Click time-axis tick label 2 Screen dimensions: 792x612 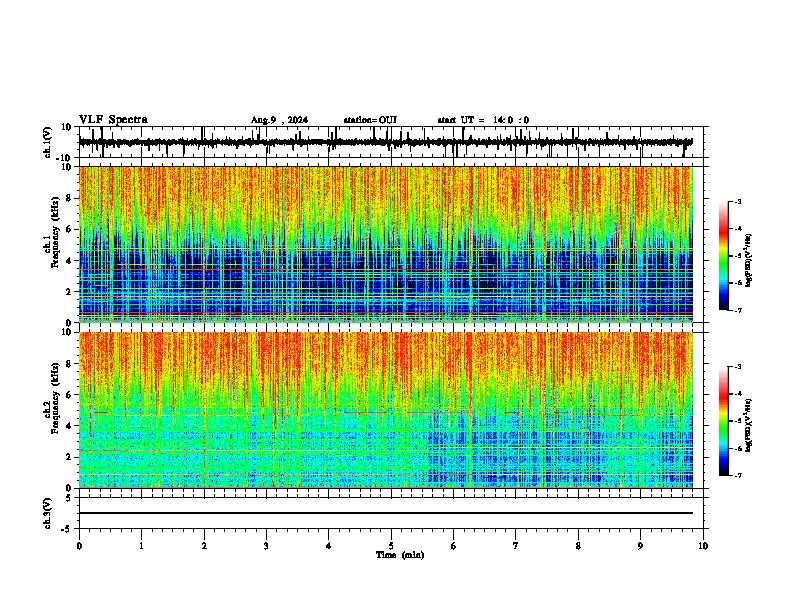pyautogui.click(x=204, y=546)
